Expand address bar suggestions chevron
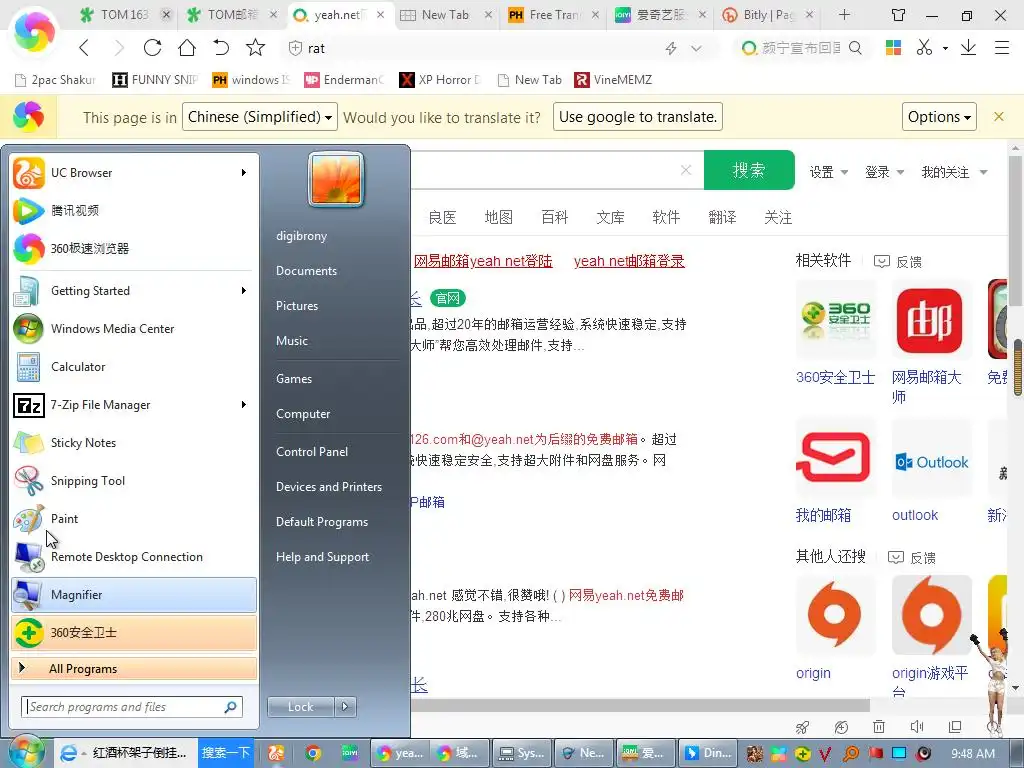 (696, 48)
